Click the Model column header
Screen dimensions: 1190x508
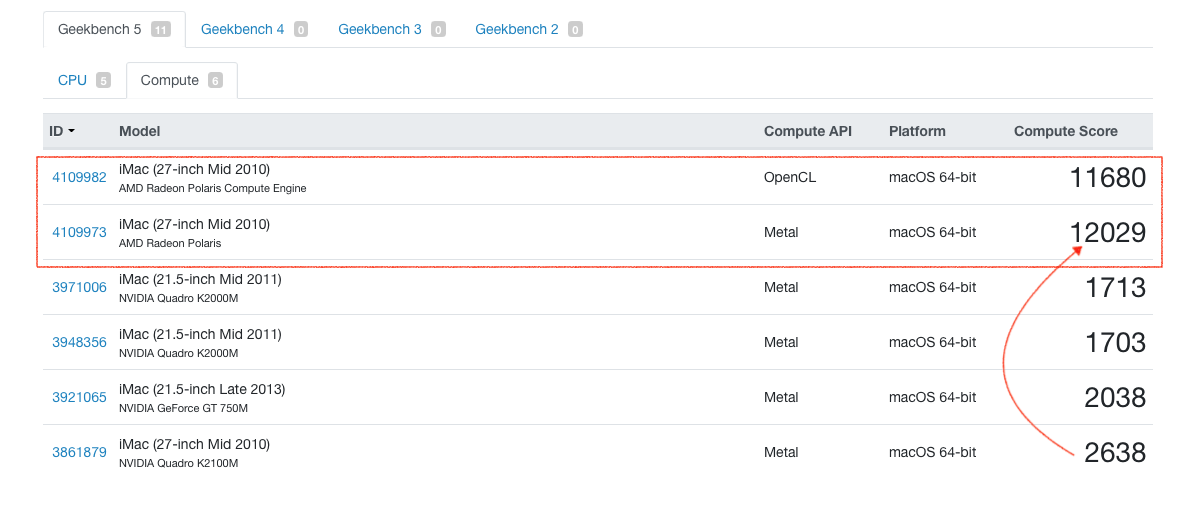click(140, 131)
